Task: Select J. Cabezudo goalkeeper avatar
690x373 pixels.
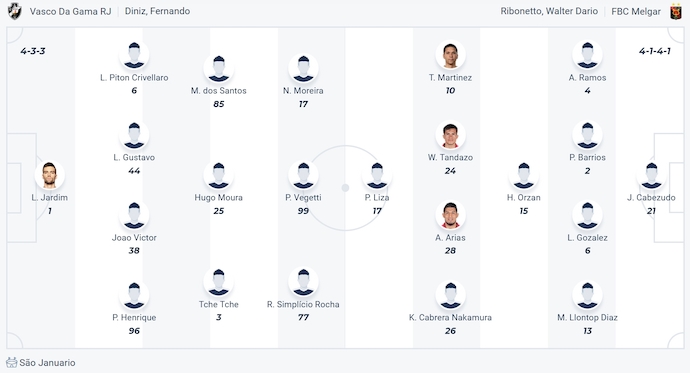Action: coord(651,175)
